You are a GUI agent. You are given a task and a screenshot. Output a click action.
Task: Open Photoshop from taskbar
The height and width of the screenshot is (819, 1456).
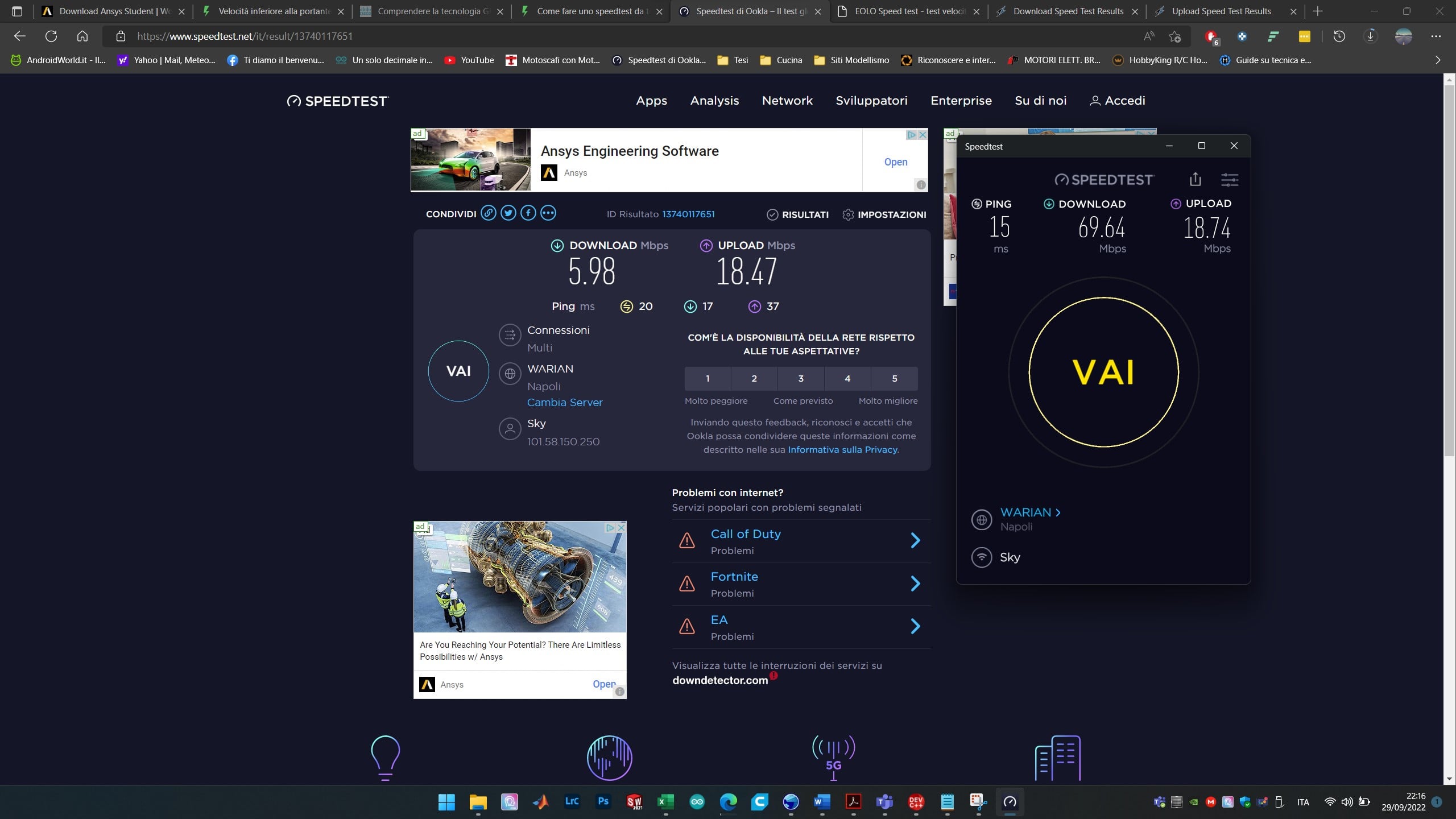(x=603, y=802)
